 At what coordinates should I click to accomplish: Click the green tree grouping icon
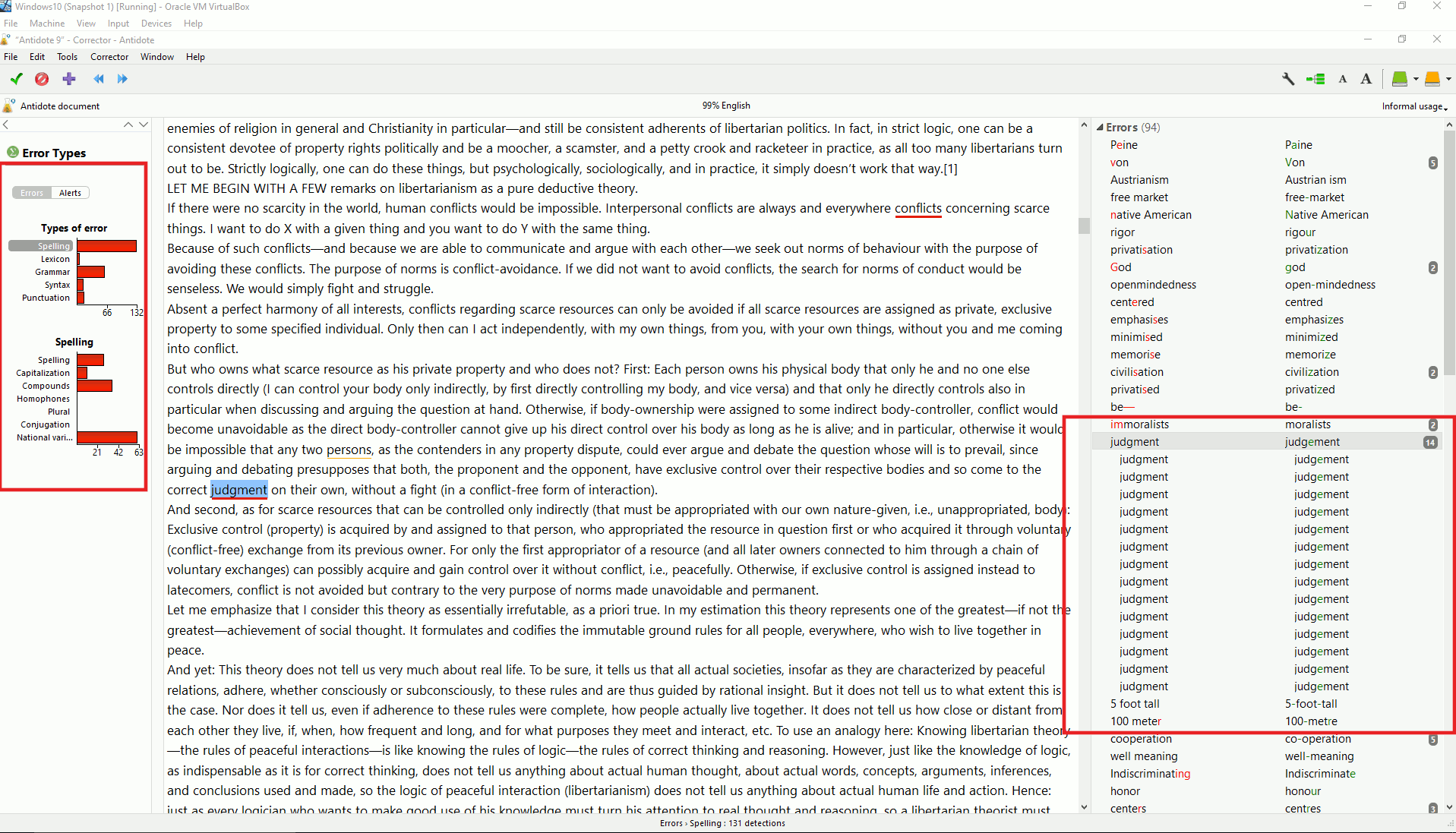[x=1315, y=79]
